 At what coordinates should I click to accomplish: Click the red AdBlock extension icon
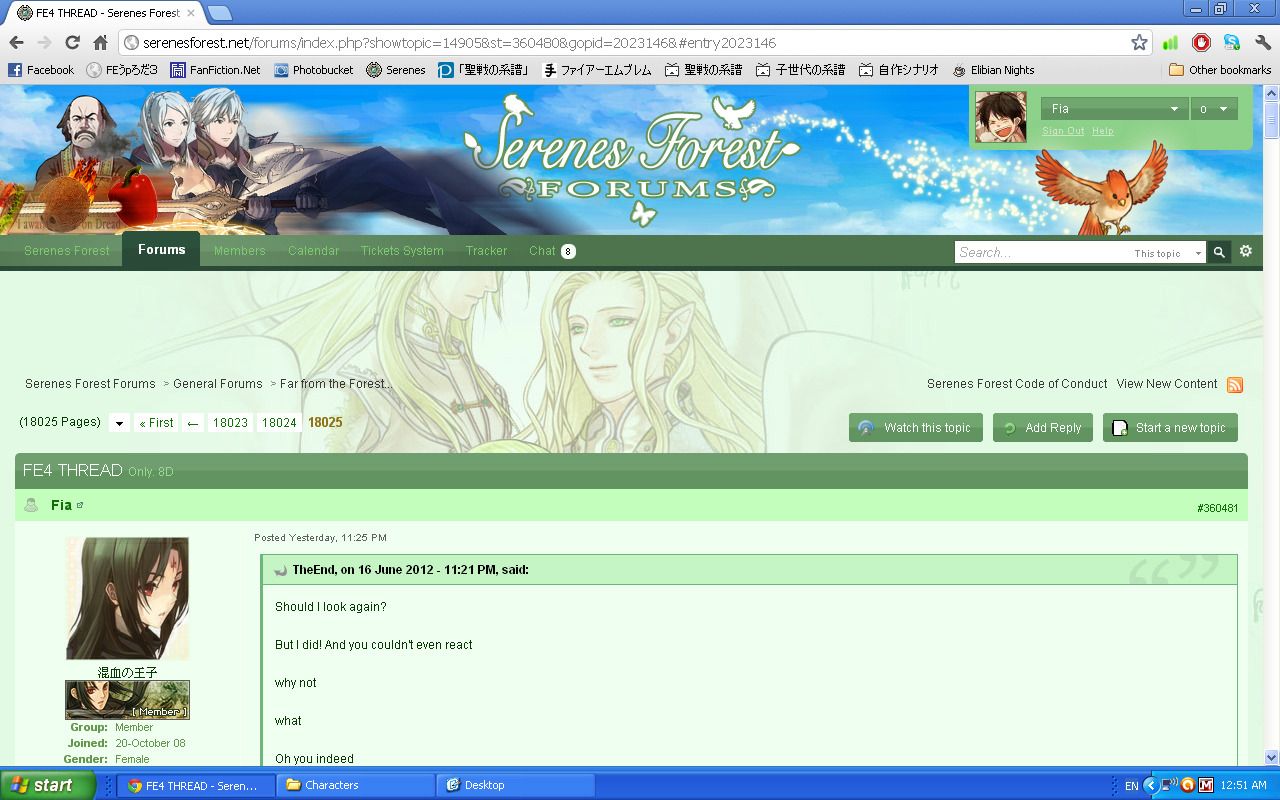[x=1201, y=42]
